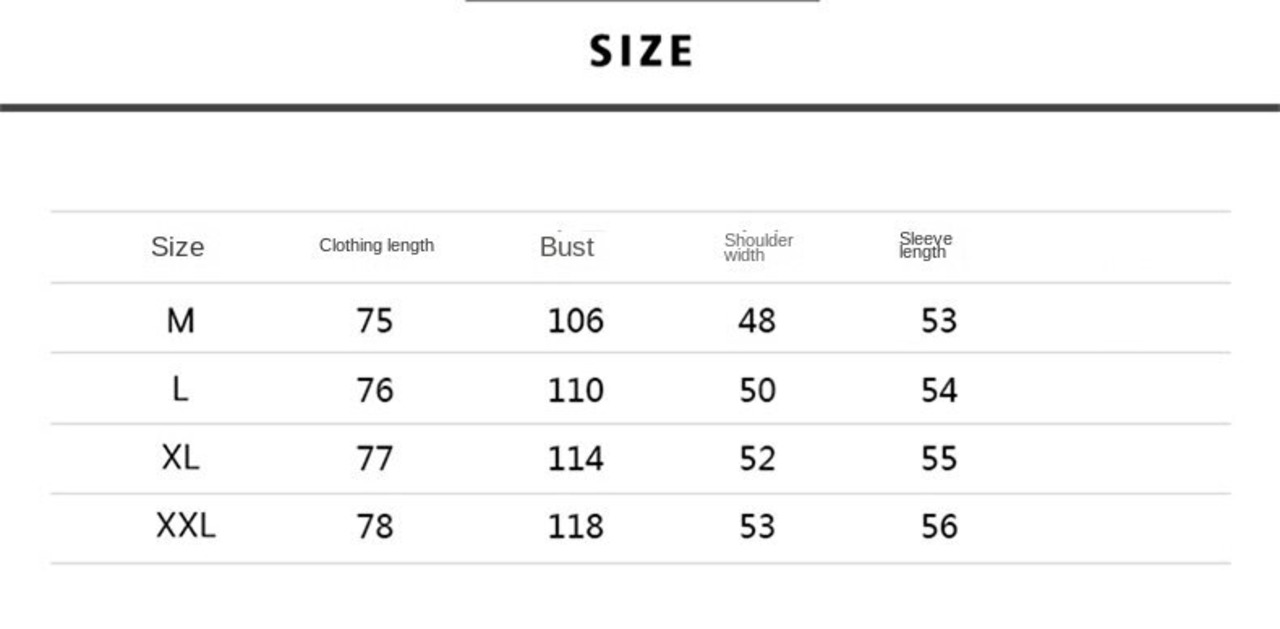
Task: Select the Size column header
Action: tap(177, 247)
